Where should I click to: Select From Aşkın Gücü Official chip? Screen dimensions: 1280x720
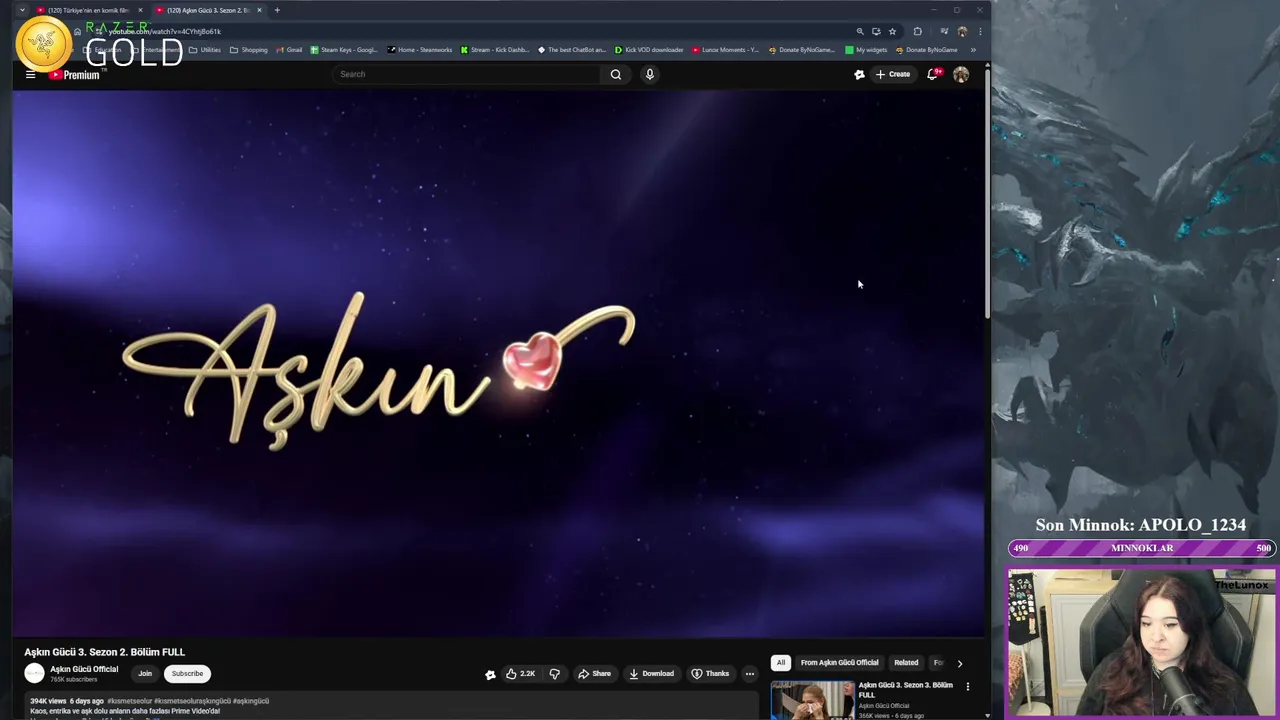(839, 662)
